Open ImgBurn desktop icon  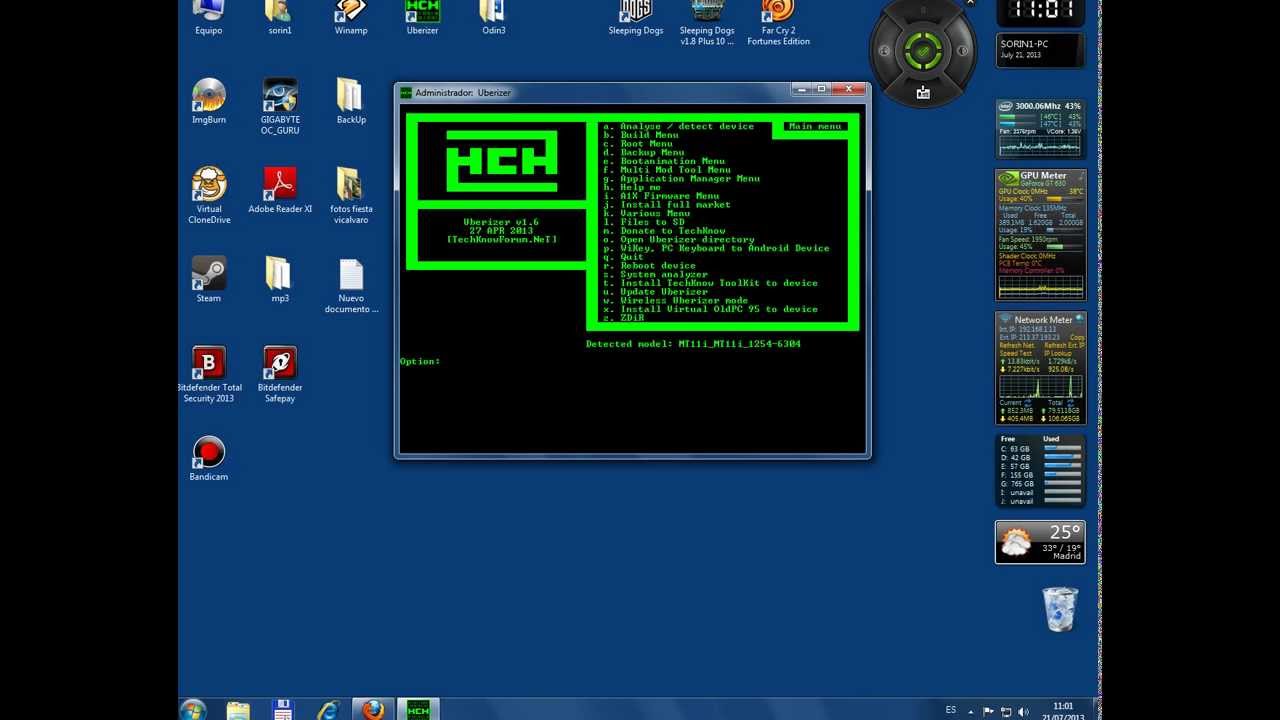209,101
